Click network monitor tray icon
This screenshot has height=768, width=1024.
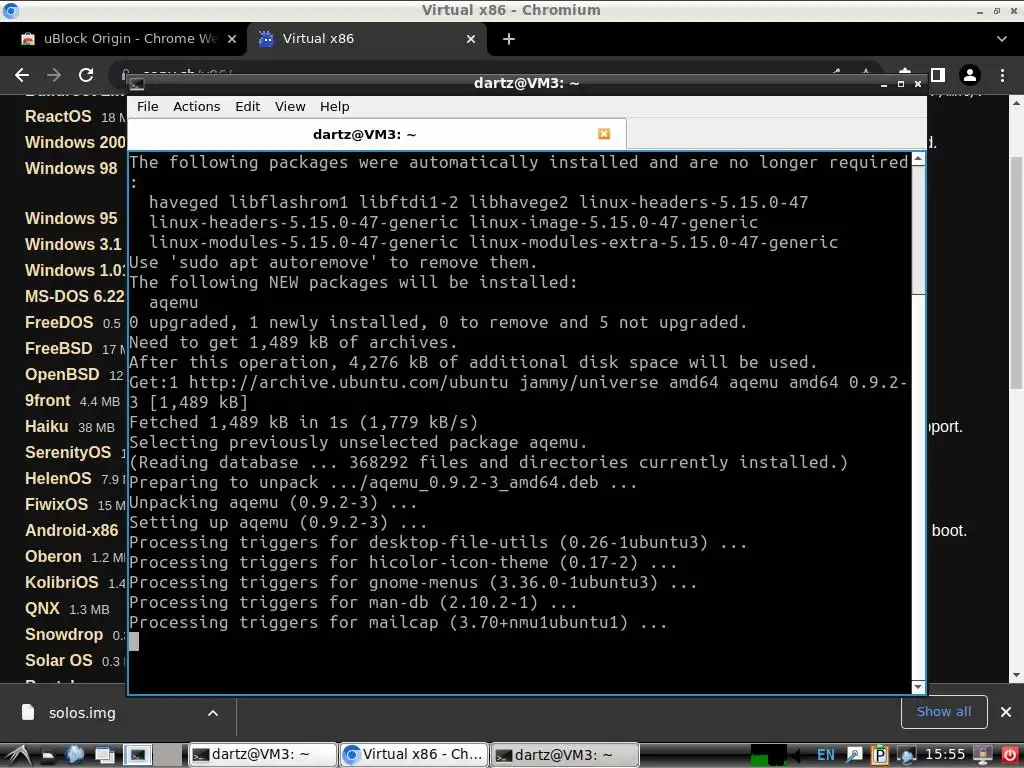(907, 756)
